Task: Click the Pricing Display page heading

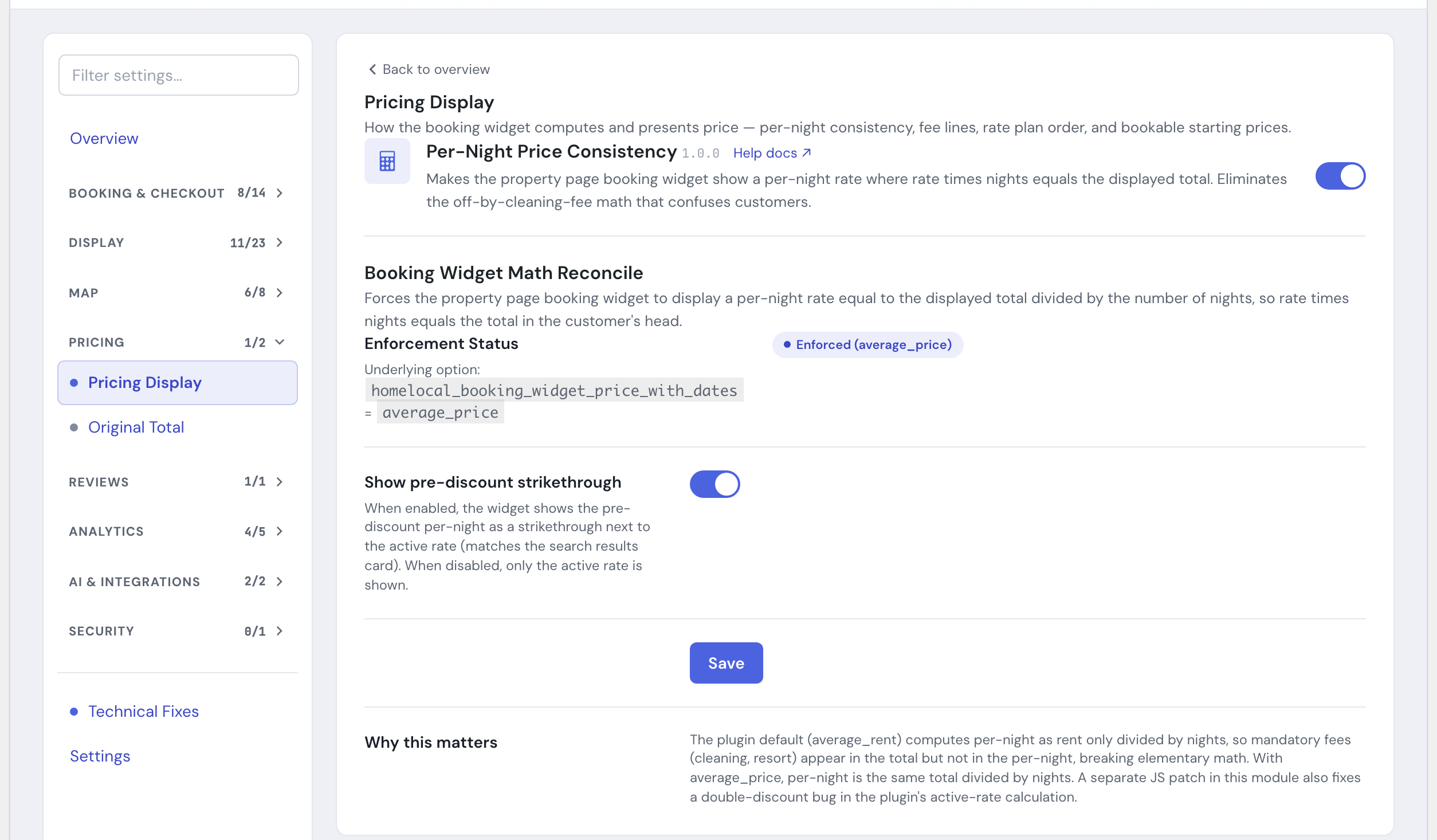Action: coord(429,102)
